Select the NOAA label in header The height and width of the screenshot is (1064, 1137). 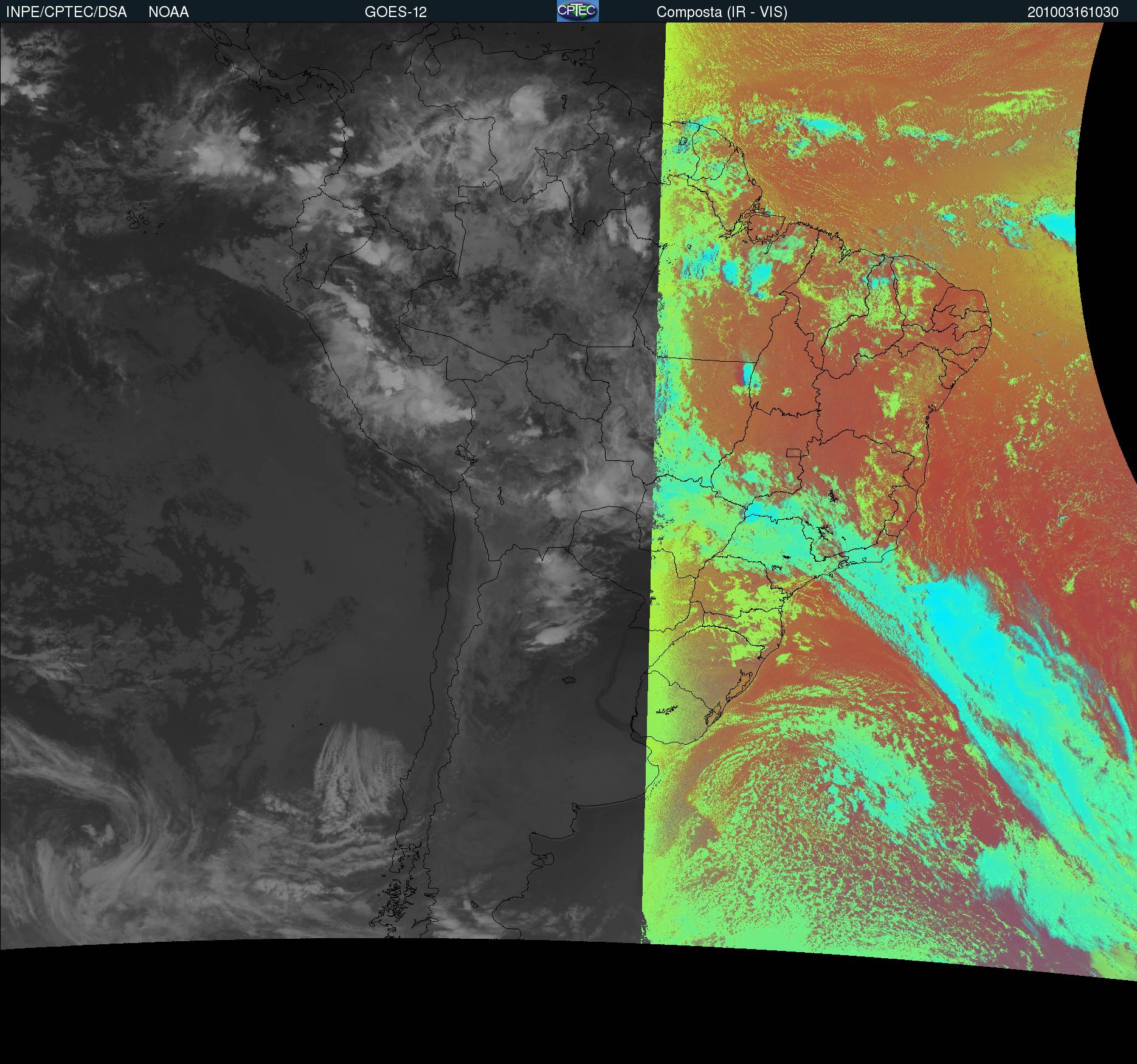click(x=168, y=12)
